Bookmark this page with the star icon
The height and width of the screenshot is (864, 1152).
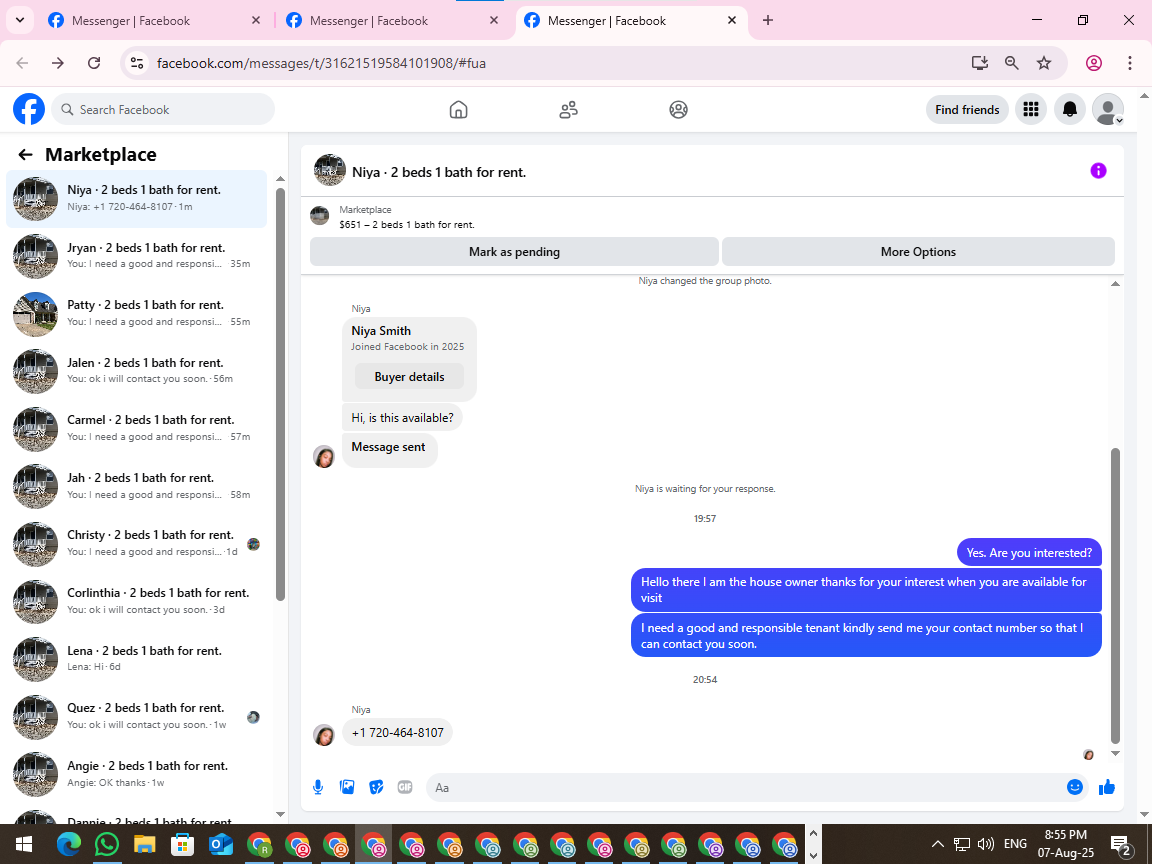tap(1044, 63)
